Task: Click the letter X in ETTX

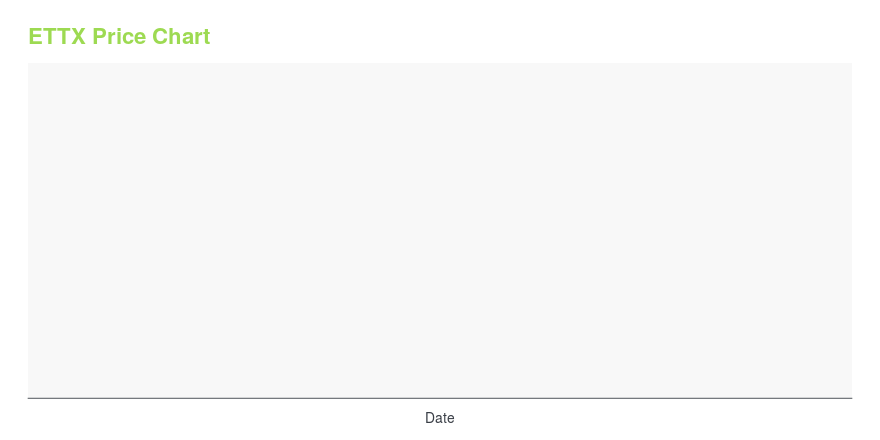Action: click(79, 36)
